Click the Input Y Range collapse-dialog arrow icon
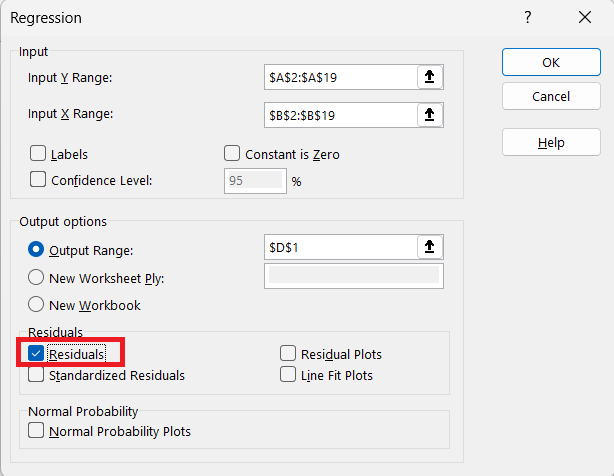614x476 pixels. point(430,77)
